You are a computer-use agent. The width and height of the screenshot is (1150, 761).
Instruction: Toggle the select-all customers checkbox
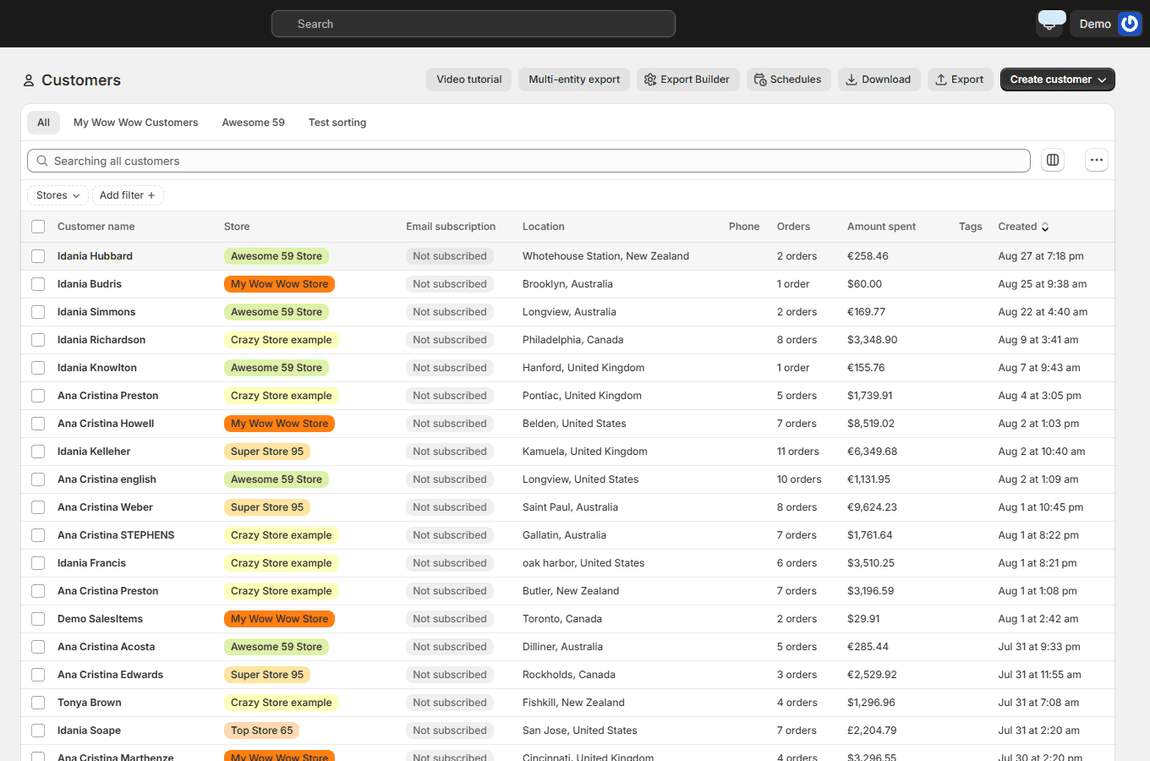38,227
